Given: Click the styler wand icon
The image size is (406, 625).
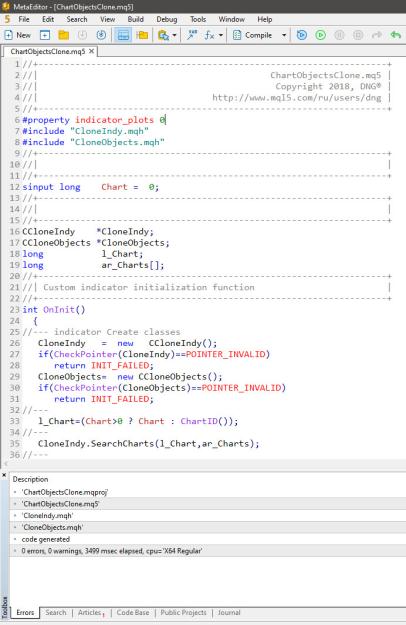Looking at the screenshot, I should (x=192, y=35).
